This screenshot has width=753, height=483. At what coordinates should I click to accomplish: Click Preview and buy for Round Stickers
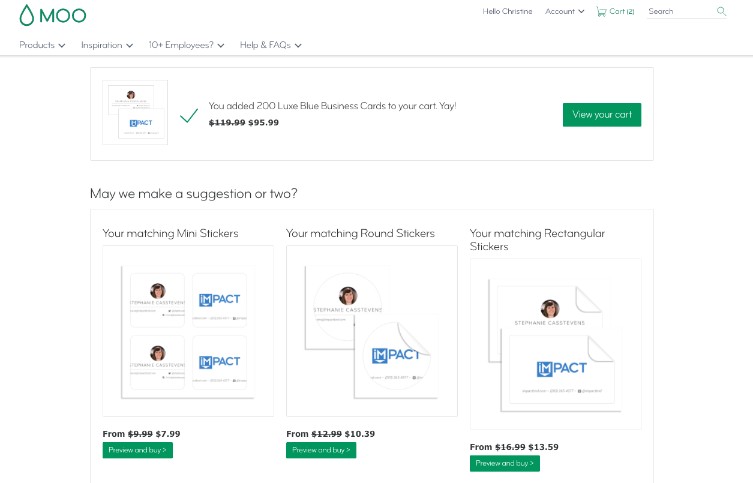(321, 450)
